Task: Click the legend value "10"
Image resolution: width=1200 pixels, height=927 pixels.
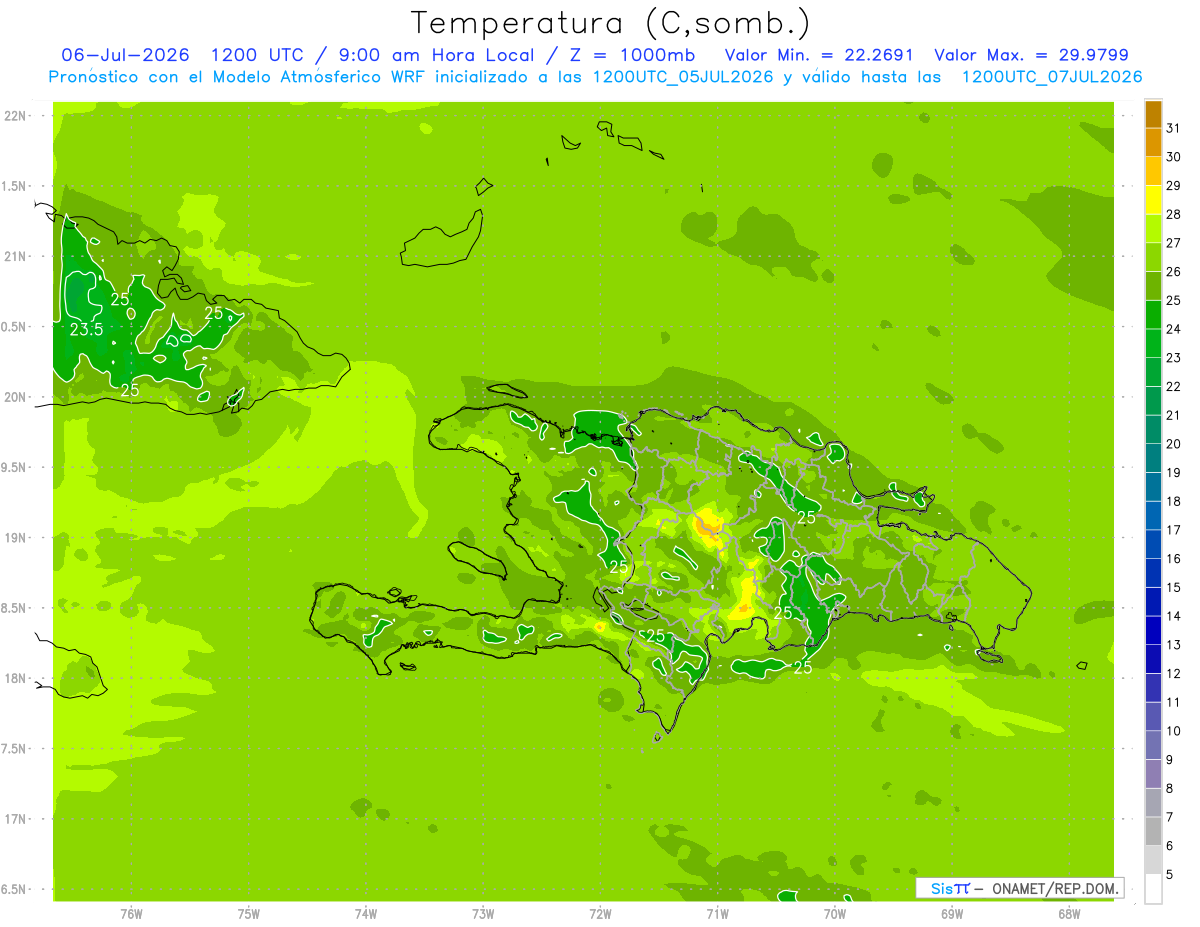Action: (x=1173, y=731)
